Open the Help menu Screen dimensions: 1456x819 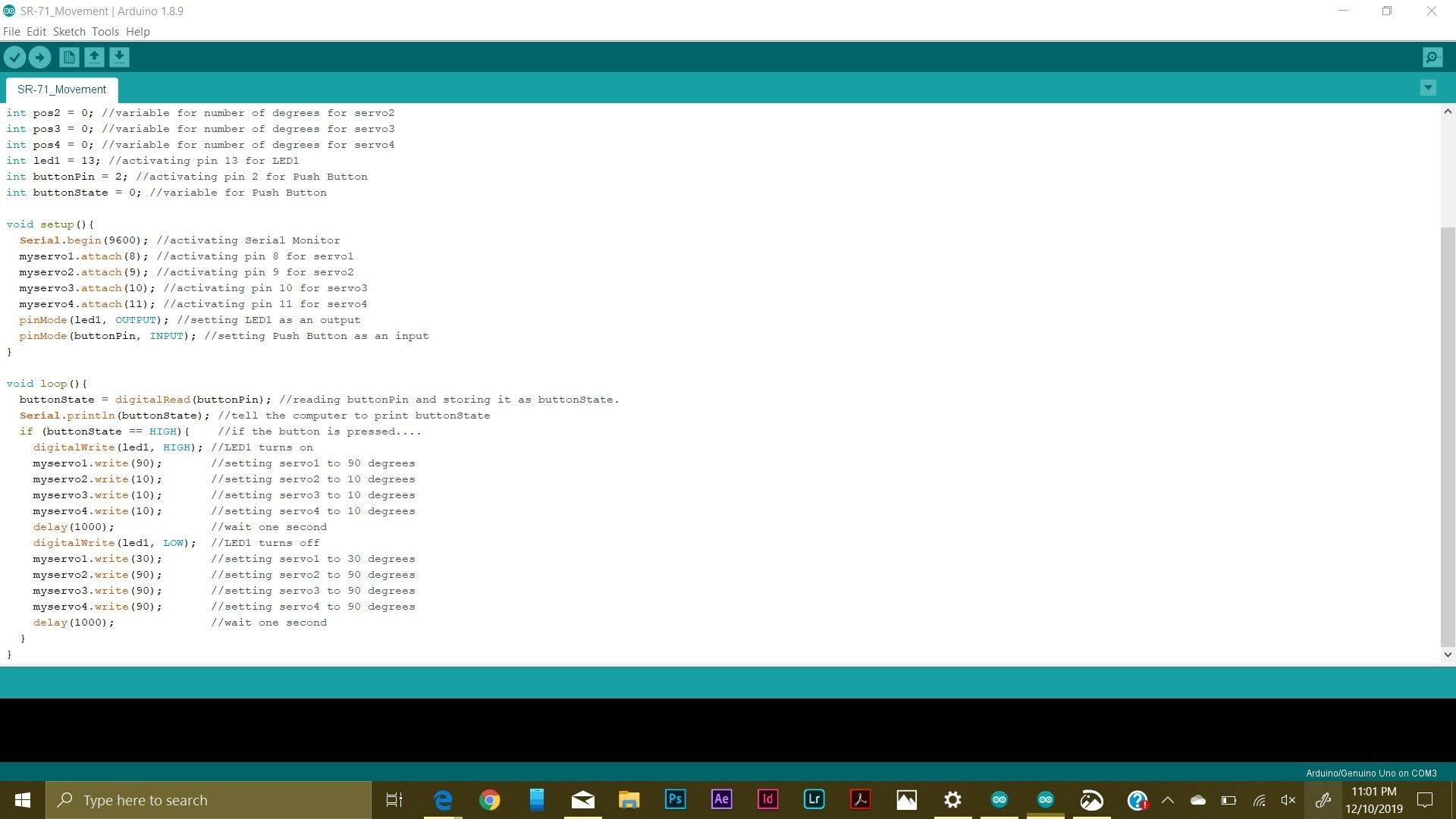(x=138, y=32)
